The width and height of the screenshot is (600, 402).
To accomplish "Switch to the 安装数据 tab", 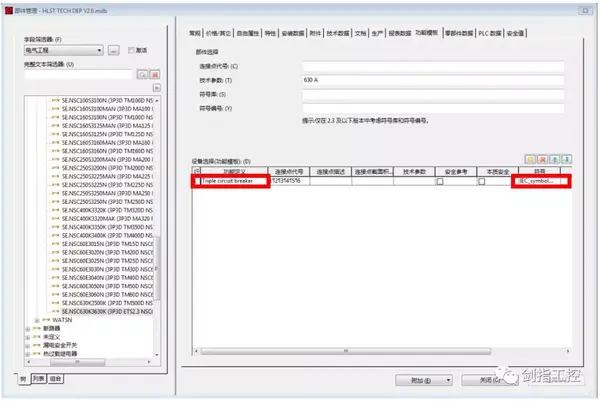I will click(x=293, y=33).
